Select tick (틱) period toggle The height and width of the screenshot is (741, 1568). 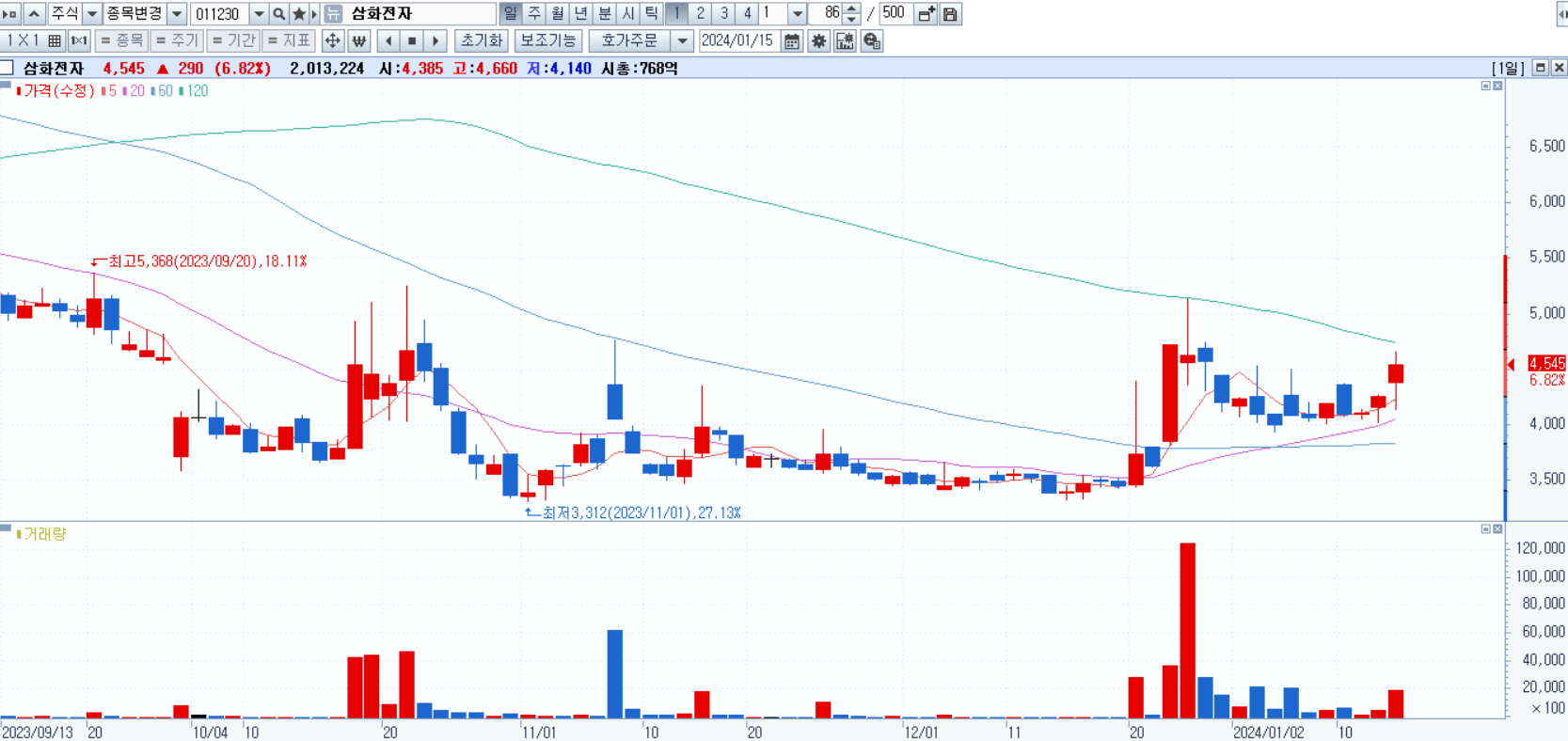pos(652,14)
